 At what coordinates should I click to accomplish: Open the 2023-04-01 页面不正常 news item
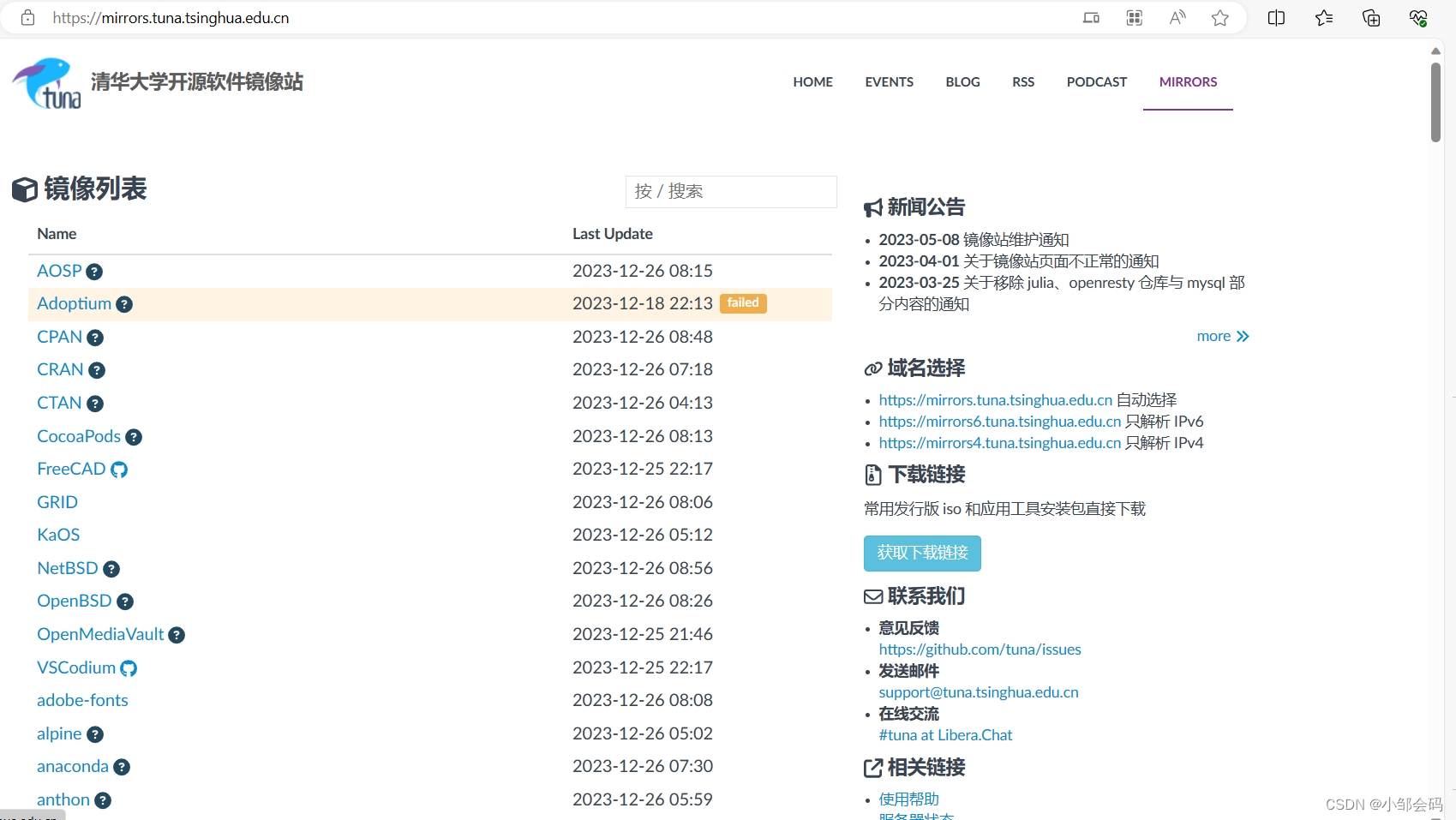1019,261
